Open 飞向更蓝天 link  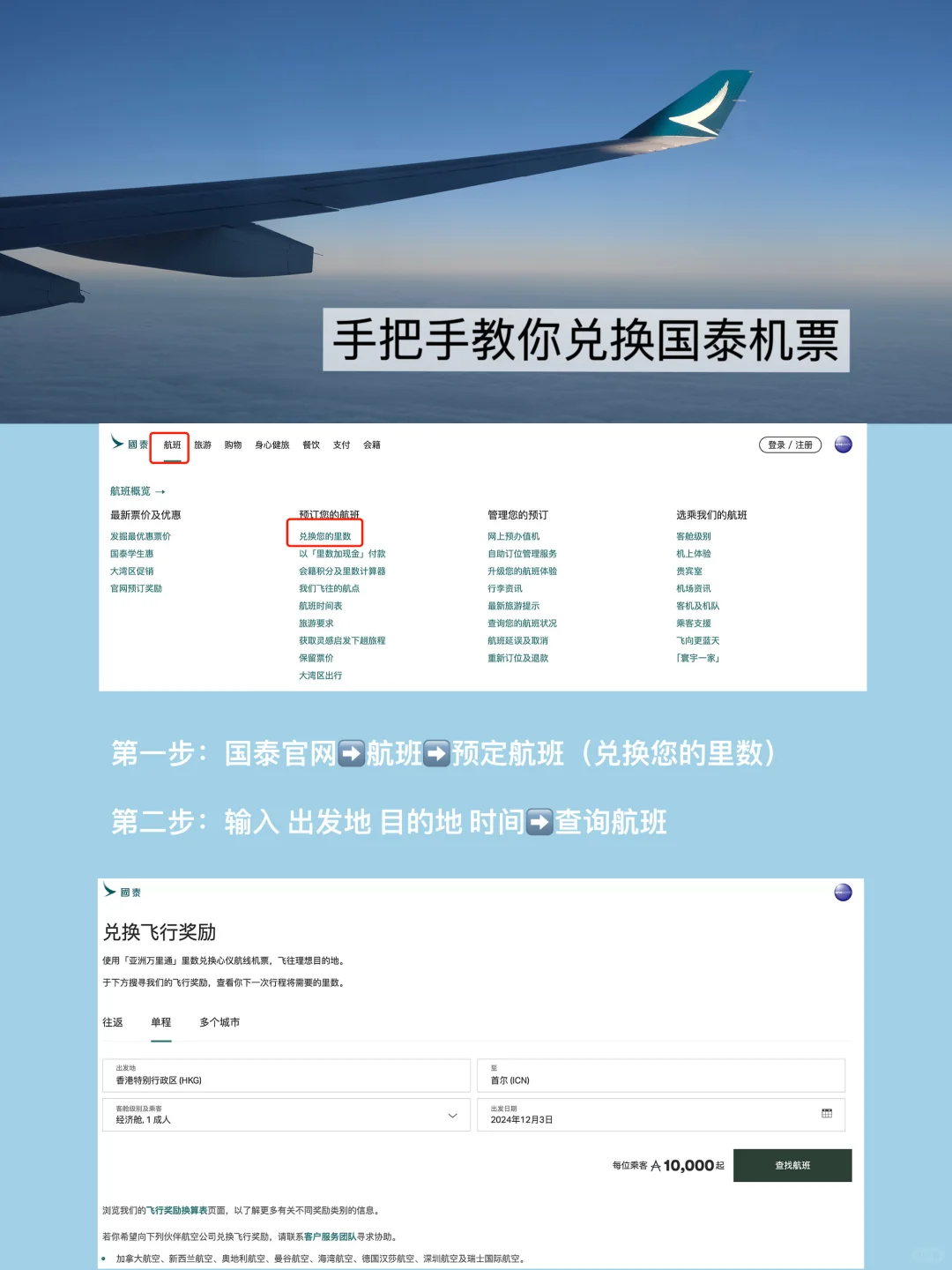tap(698, 641)
